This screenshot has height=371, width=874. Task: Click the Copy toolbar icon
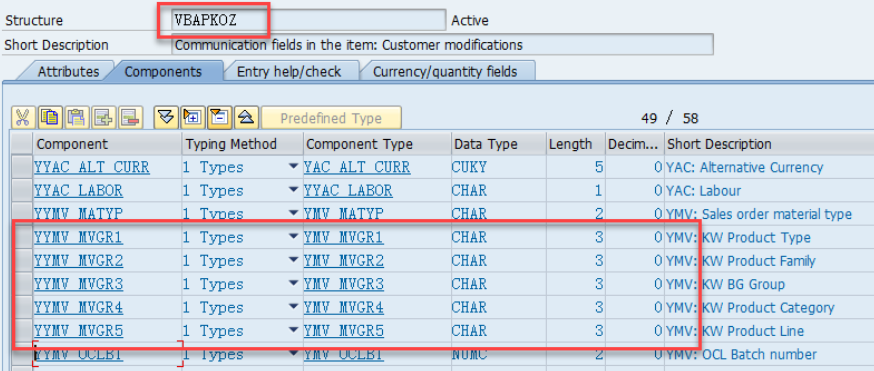point(50,118)
